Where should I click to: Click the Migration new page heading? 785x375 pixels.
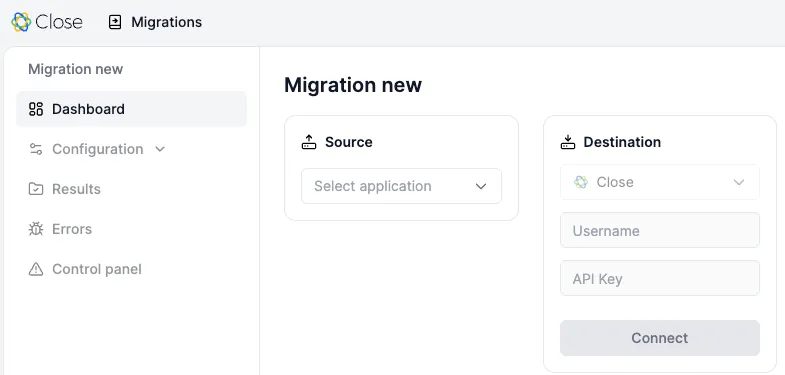[x=353, y=85]
